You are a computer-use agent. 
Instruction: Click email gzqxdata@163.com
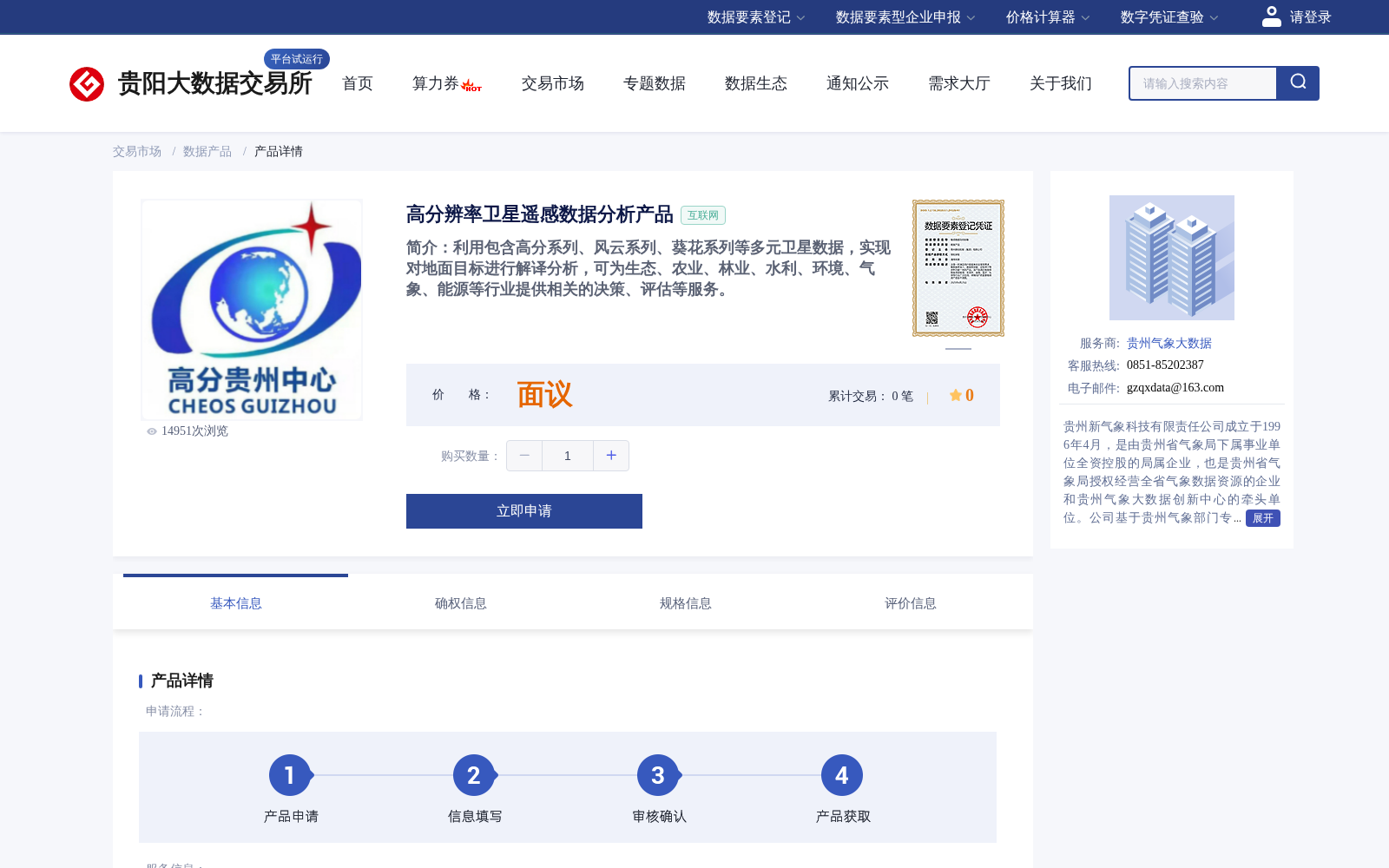pyautogui.click(x=1175, y=387)
